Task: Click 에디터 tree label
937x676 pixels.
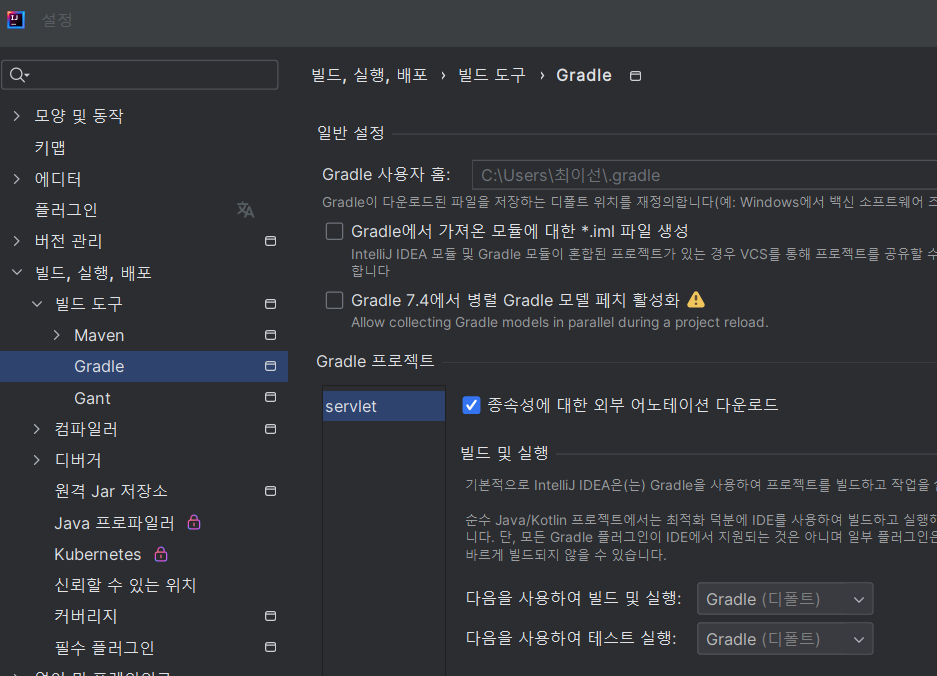Action: click(x=58, y=179)
